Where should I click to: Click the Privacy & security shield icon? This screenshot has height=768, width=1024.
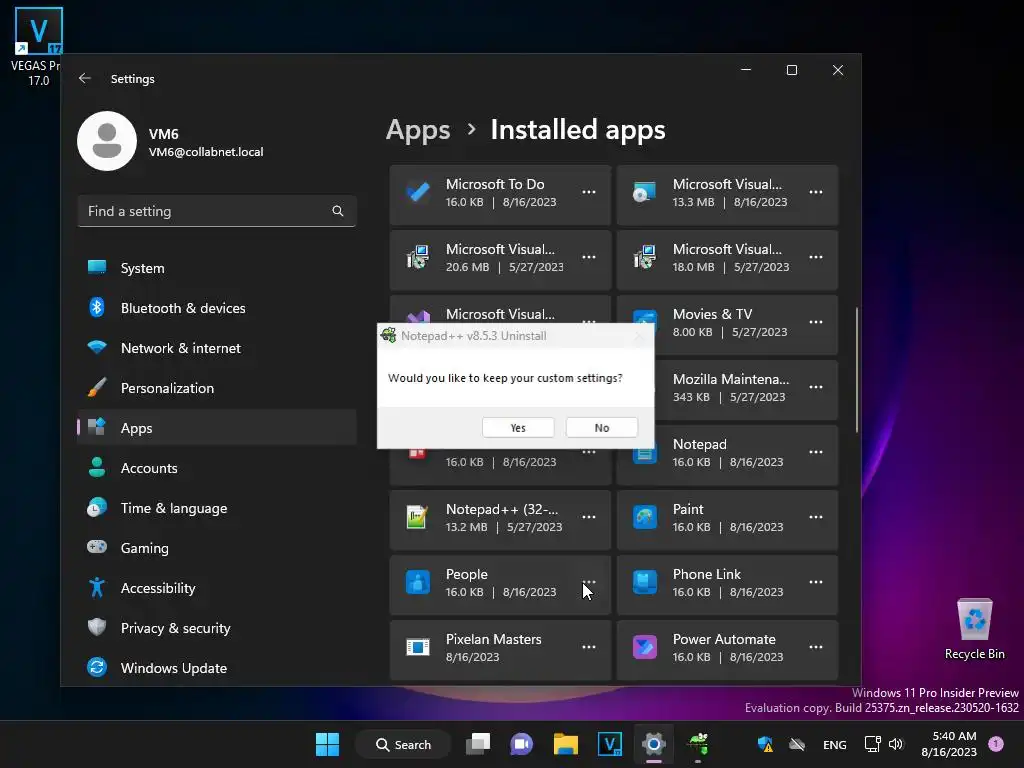97,628
